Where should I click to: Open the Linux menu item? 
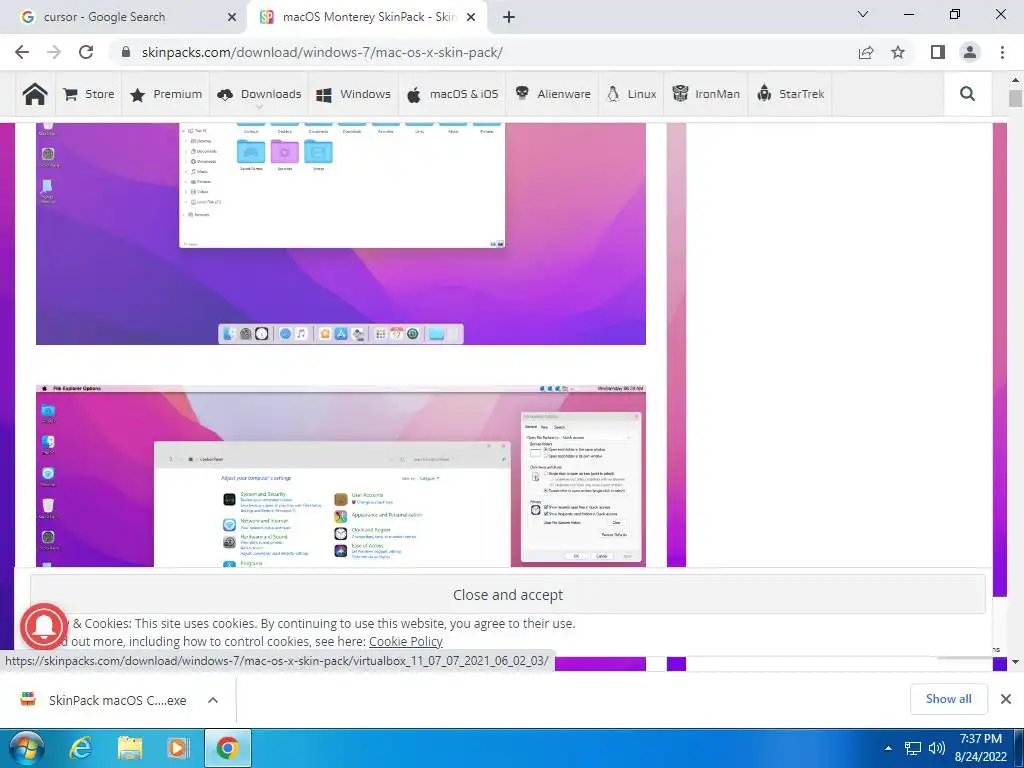click(631, 94)
